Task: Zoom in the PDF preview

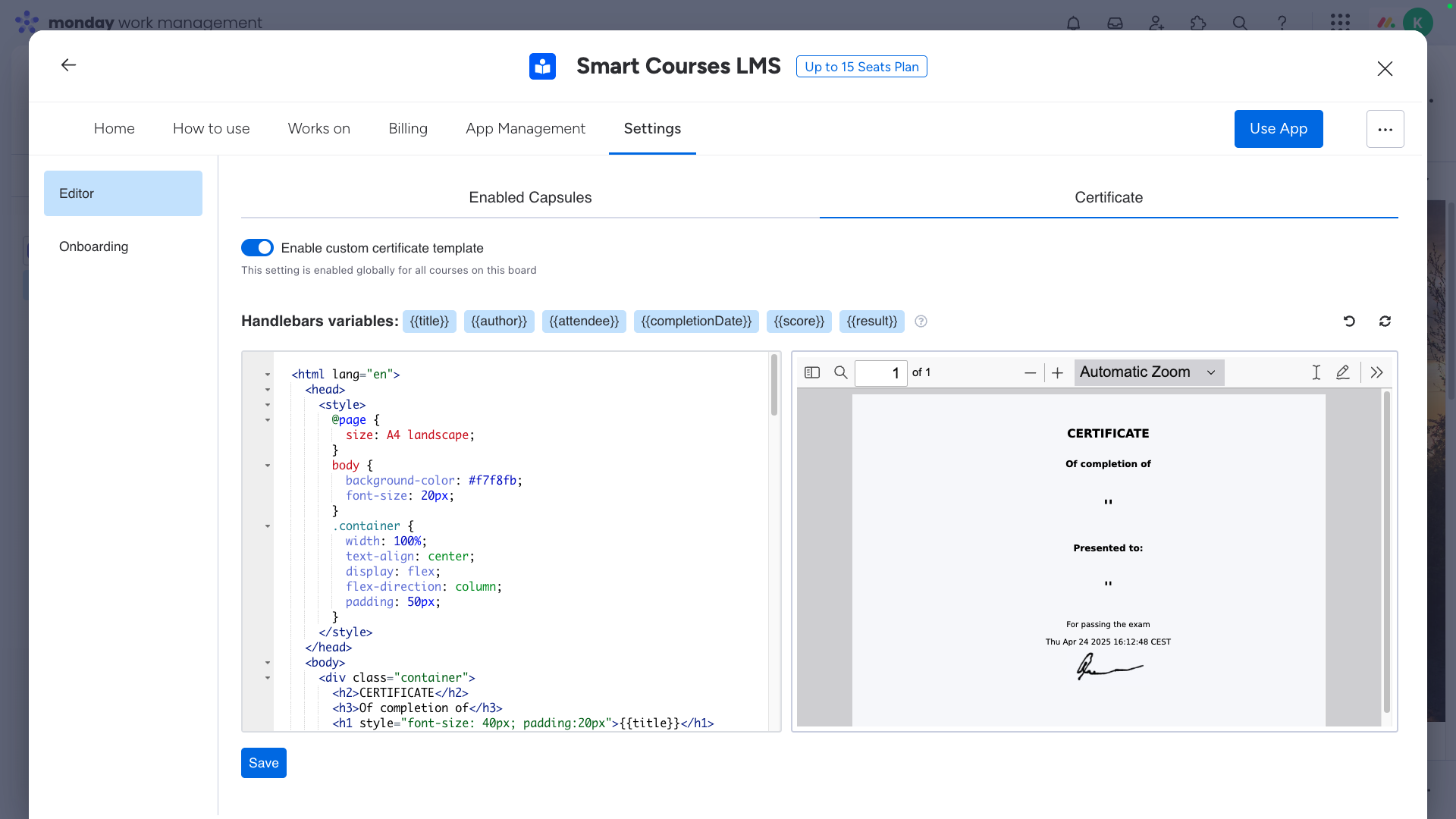Action: coord(1057,372)
